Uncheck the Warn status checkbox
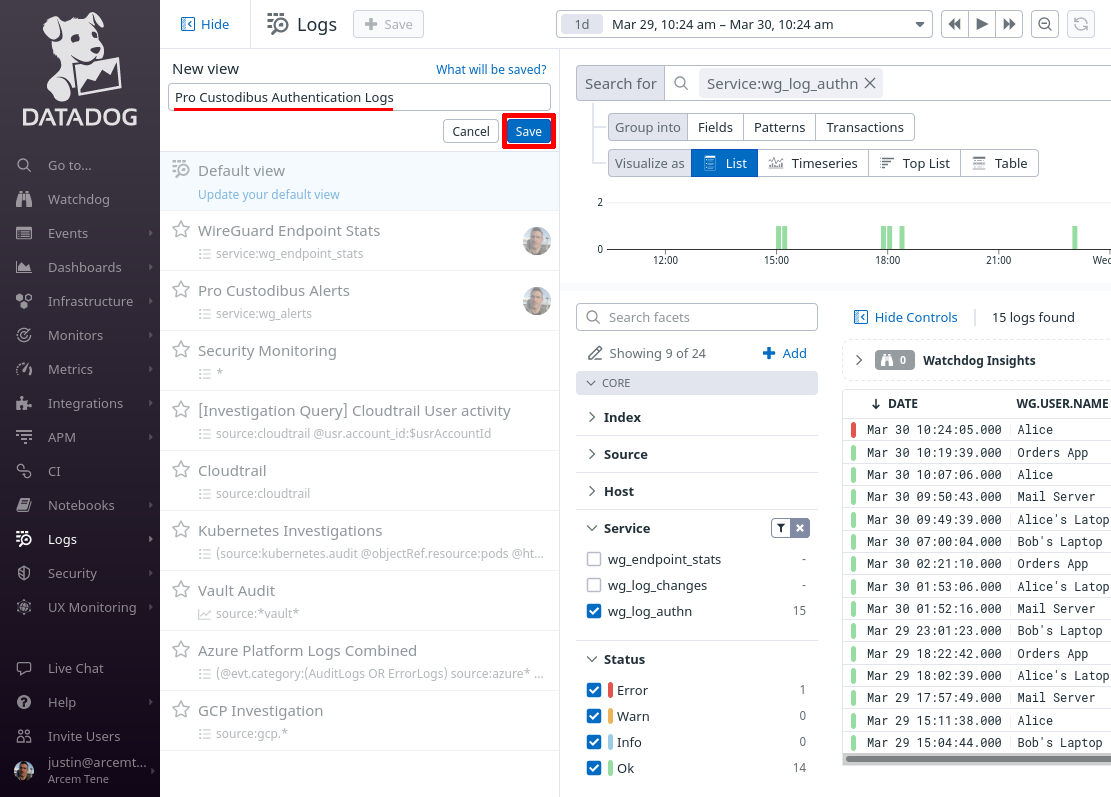The image size is (1111, 797). (594, 716)
